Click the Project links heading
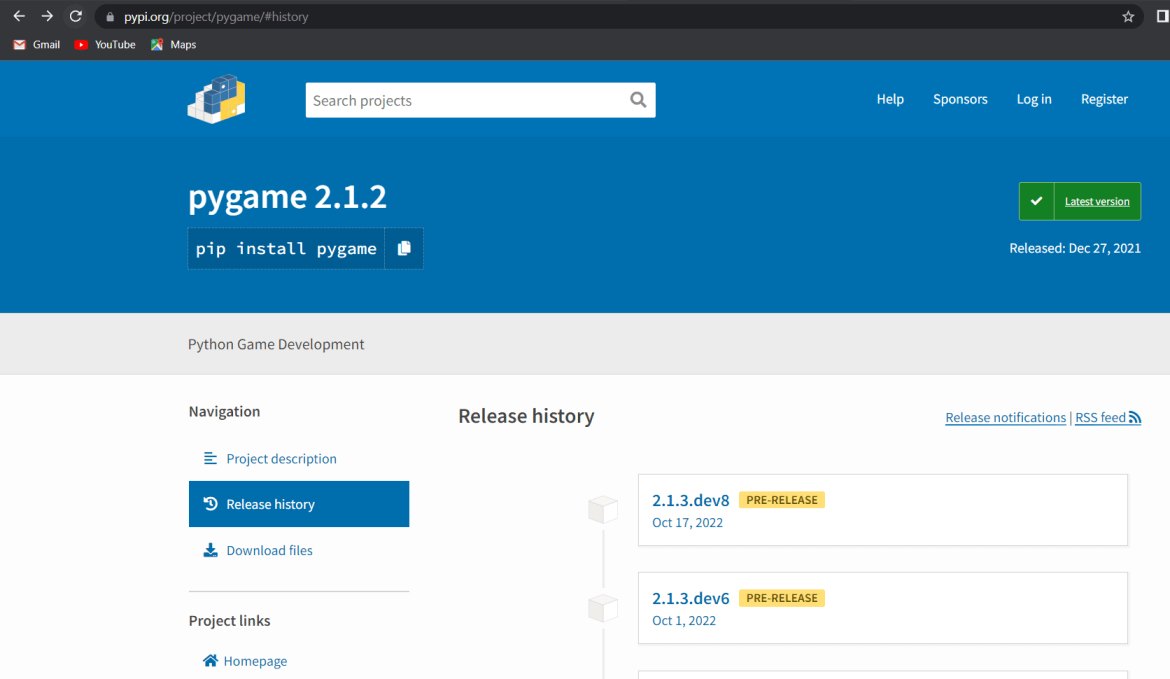Screen dimensions: 1170x679 pos(229,621)
